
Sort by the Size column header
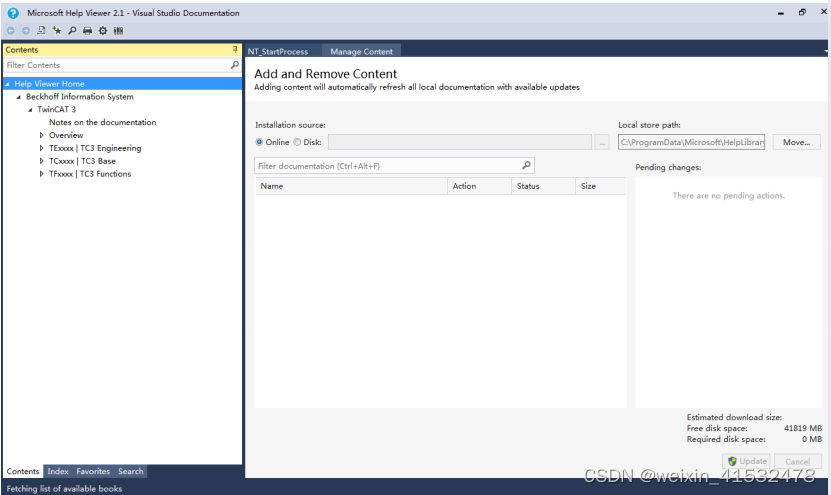600,186
